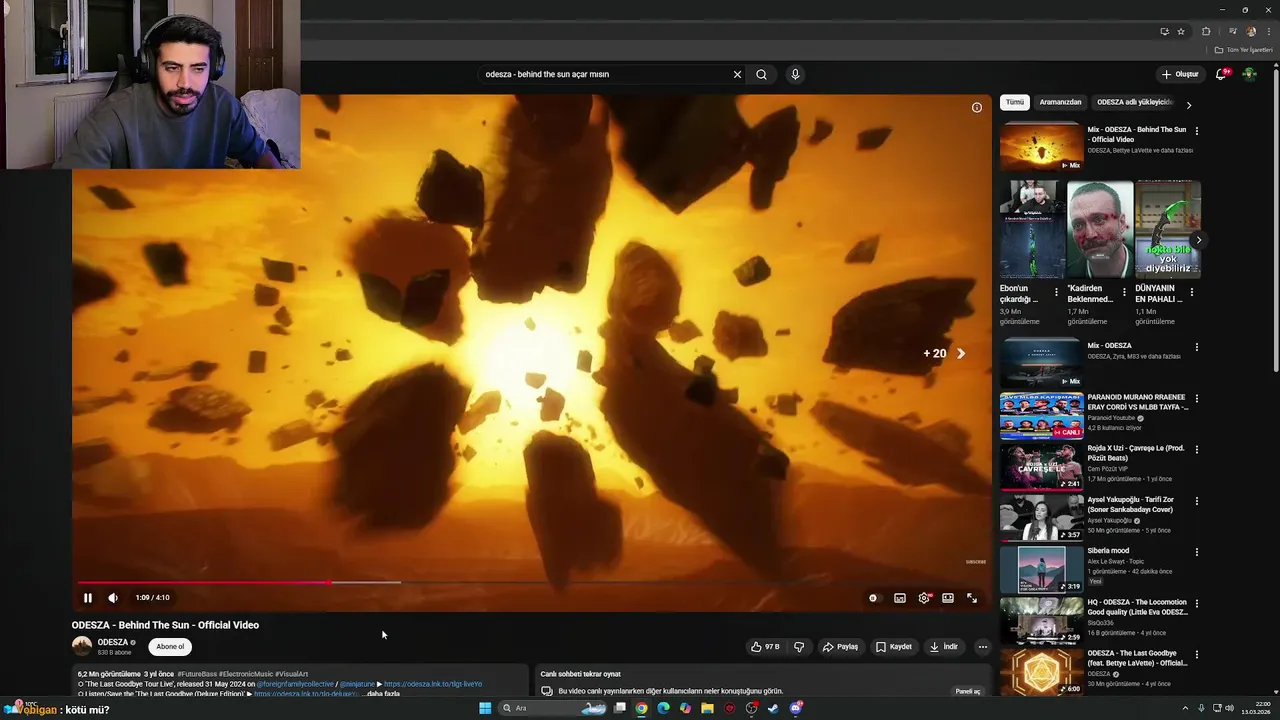Open the player settings gear

[x=924, y=598]
